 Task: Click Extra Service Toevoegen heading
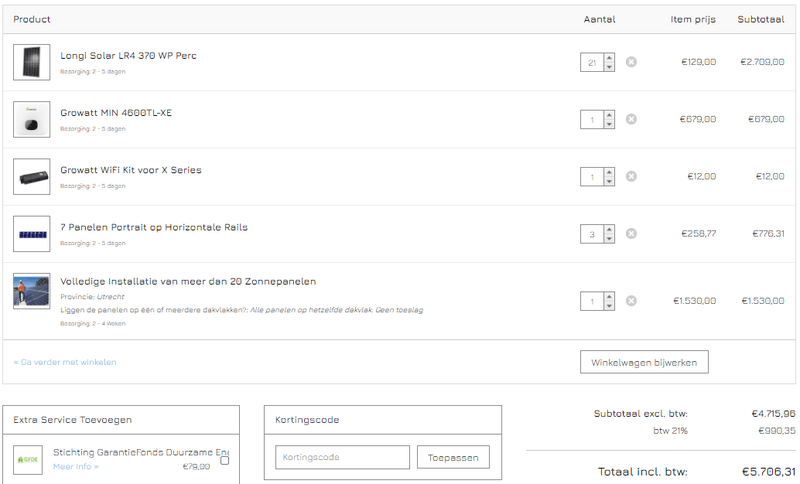(72, 420)
